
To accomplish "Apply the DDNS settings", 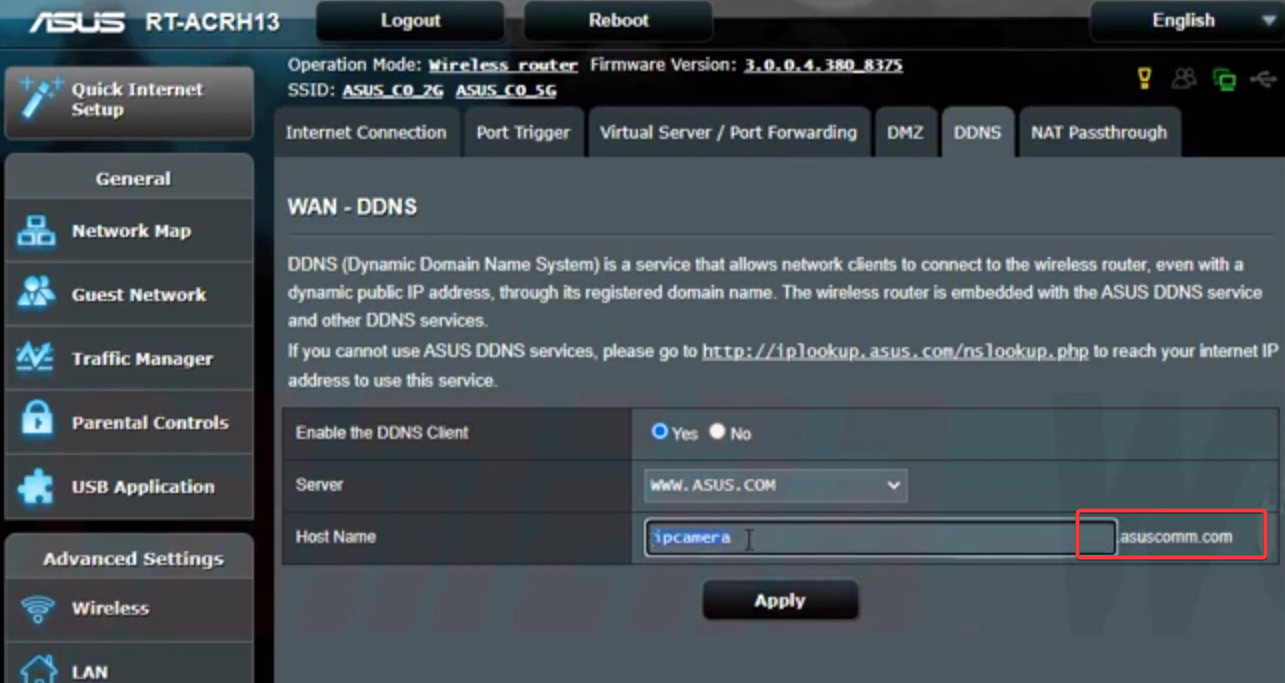I will (x=780, y=601).
